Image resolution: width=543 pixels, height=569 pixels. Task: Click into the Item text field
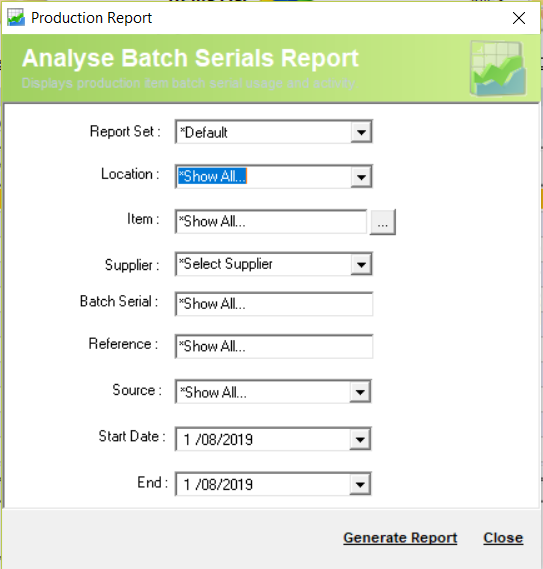tap(271, 222)
